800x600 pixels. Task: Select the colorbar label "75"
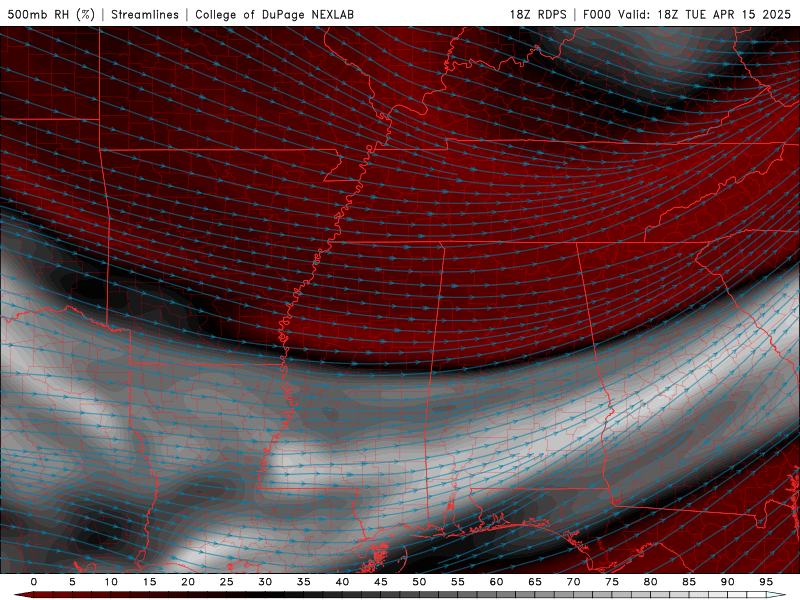(x=612, y=582)
